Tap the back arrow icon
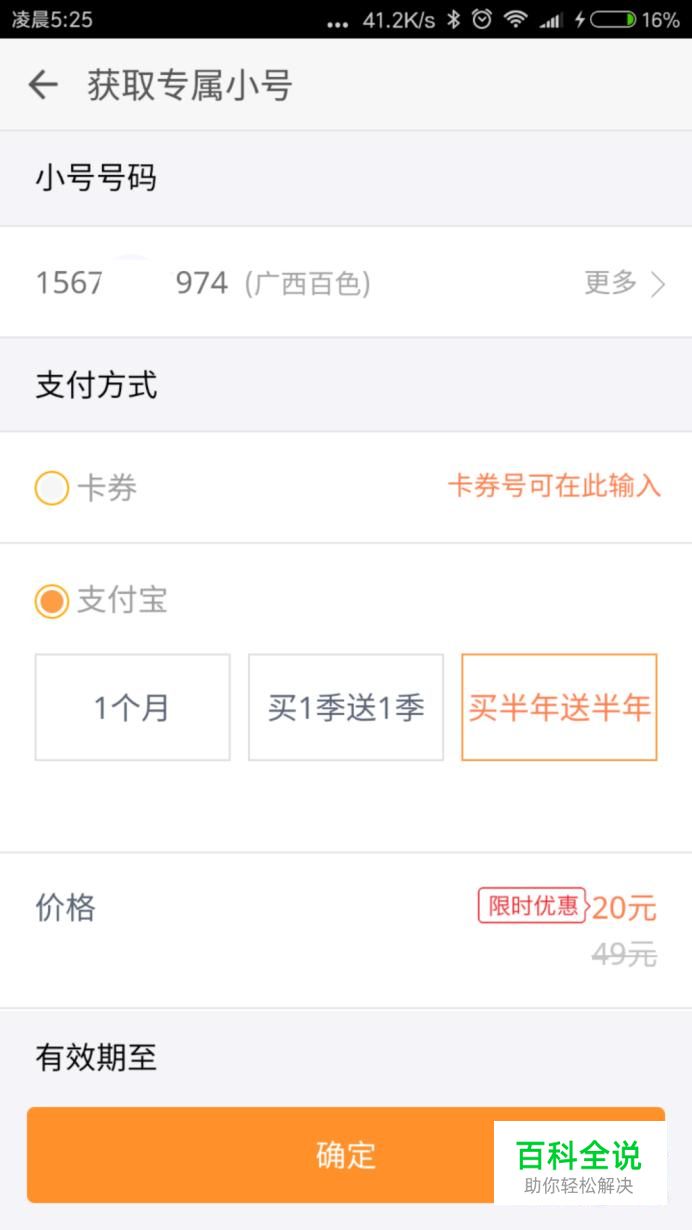The width and height of the screenshot is (692, 1230). click(x=43, y=85)
